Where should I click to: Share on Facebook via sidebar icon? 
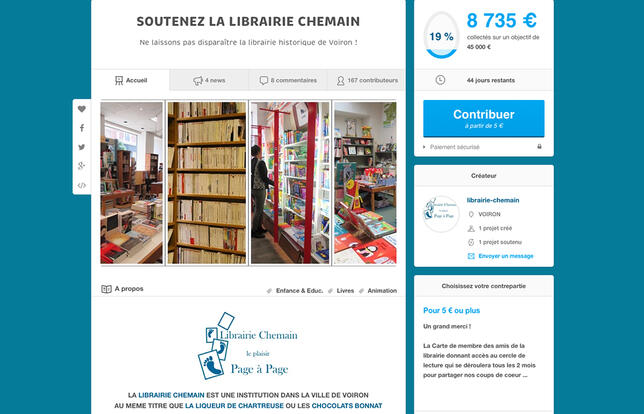[x=82, y=128]
